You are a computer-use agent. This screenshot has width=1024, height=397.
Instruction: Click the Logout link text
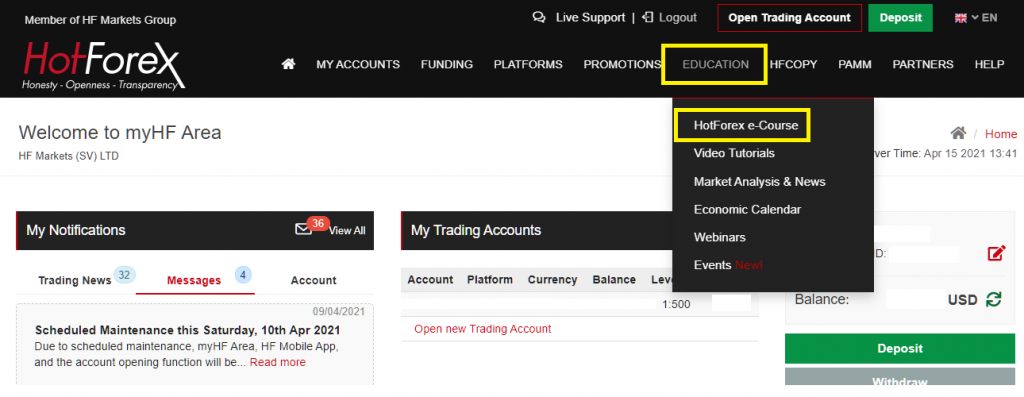(678, 18)
